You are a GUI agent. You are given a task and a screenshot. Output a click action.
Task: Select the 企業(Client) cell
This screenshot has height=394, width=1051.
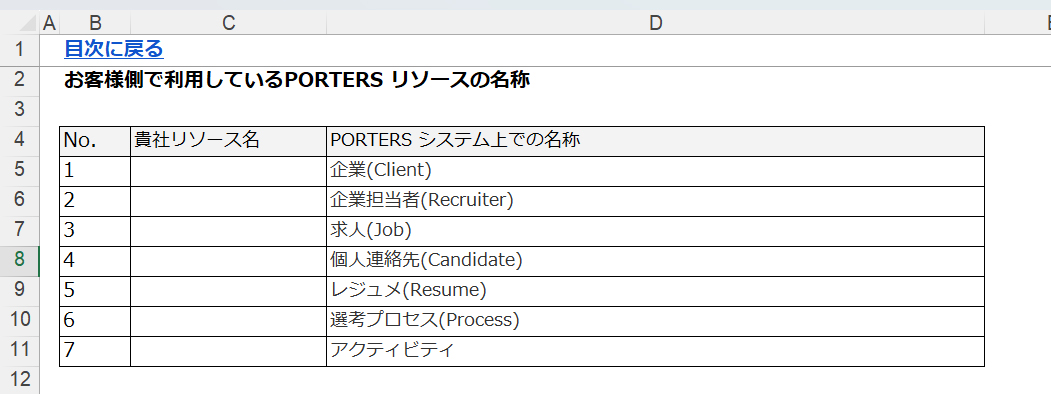tap(656, 172)
